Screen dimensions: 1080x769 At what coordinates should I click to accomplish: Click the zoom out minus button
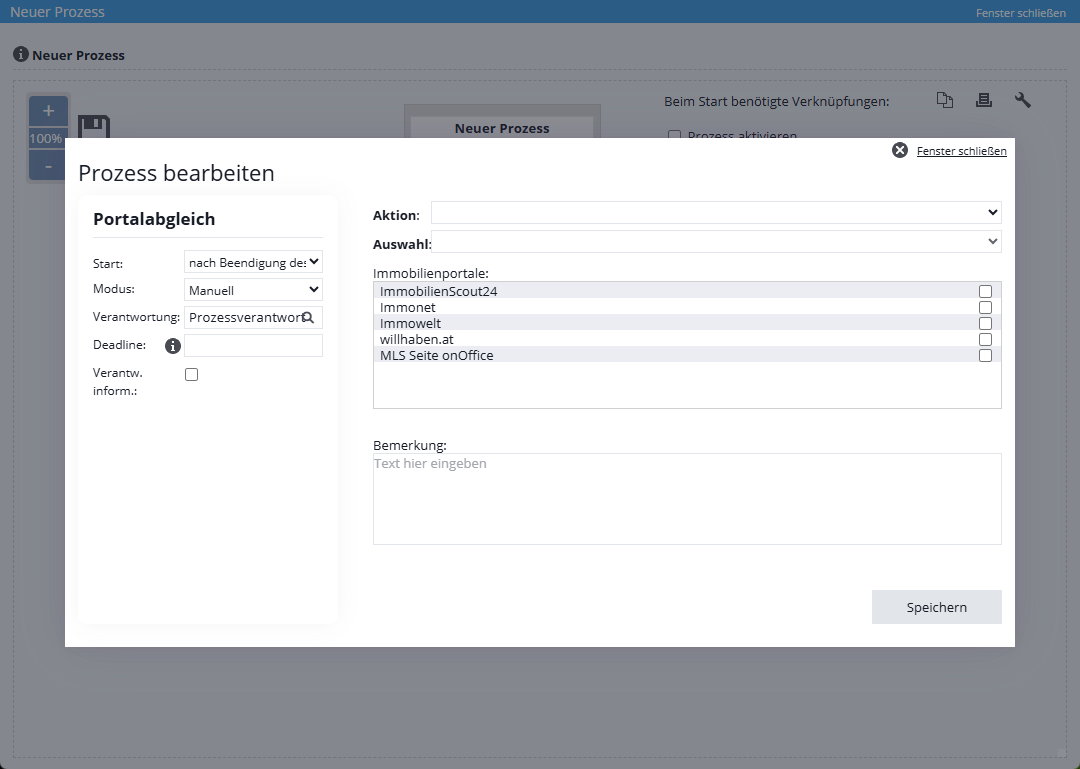tap(48, 165)
